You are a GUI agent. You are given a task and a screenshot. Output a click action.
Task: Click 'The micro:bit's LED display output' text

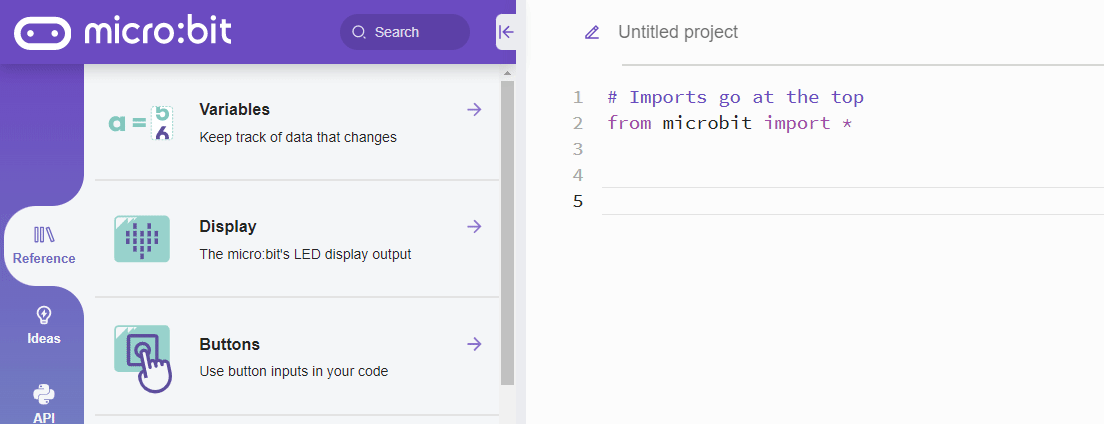pyautogui.click(x=305, y=254)
